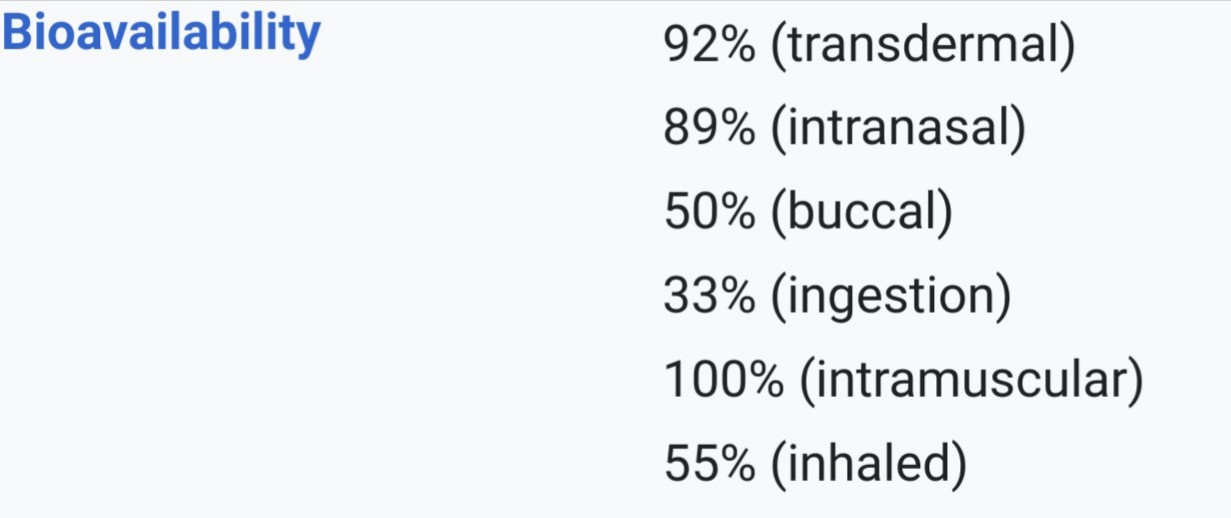
Task: Click the word intramuscular in parentheses
Action: [969, 381]
